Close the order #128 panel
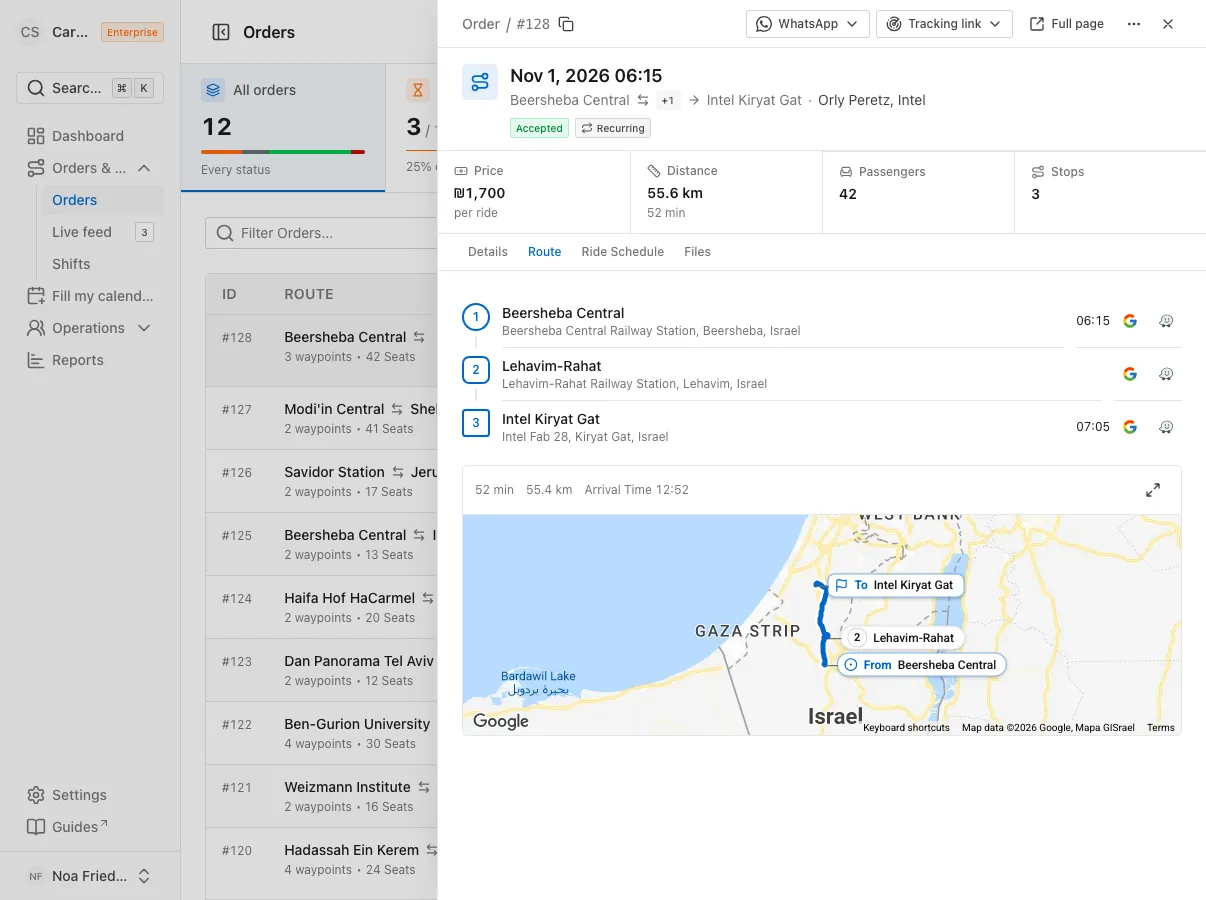This screenshot has height=900, width=1206. pos(1168,24)
